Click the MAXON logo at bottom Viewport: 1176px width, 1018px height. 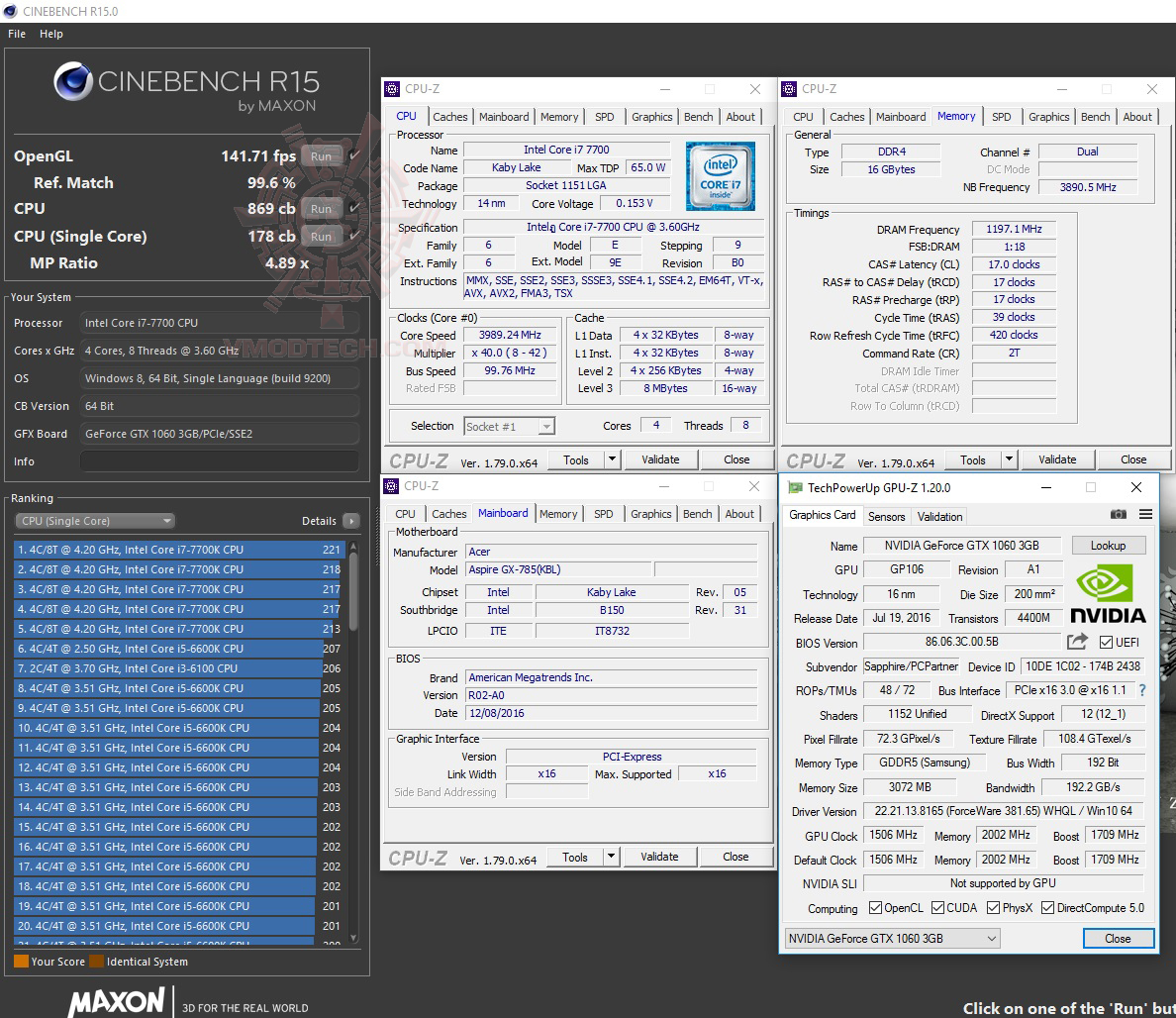[x=116, y=1001]
